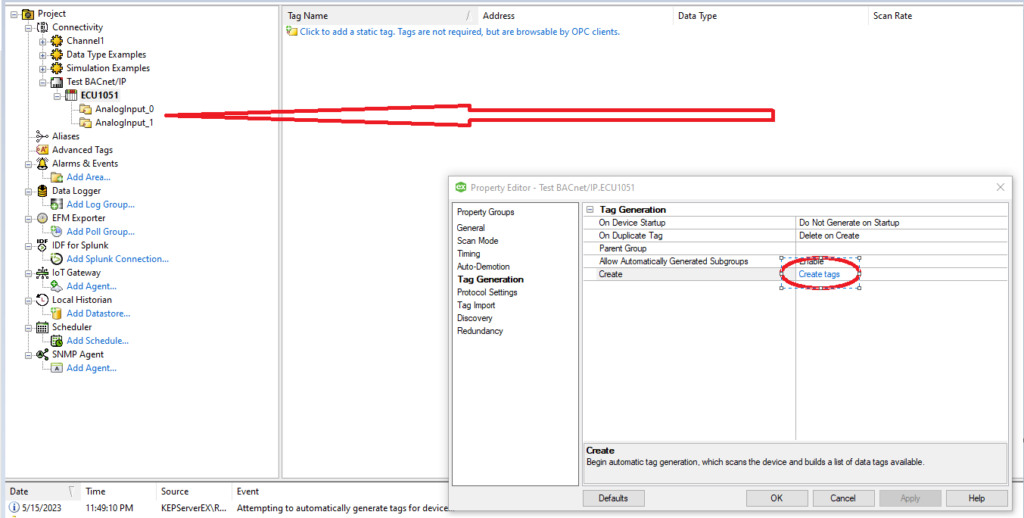Click the Source column header in event log
The height and width of the screenshot is (518, 1024).
tap(195, 491)
